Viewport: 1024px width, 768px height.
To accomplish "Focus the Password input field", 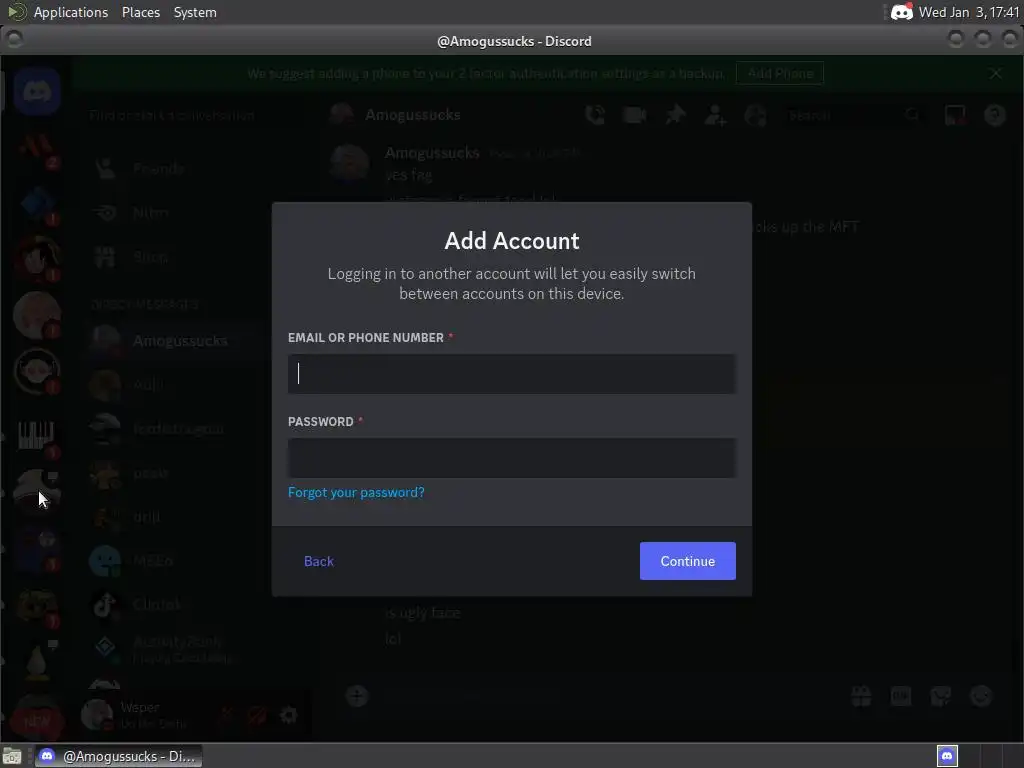I will [511, 458].
